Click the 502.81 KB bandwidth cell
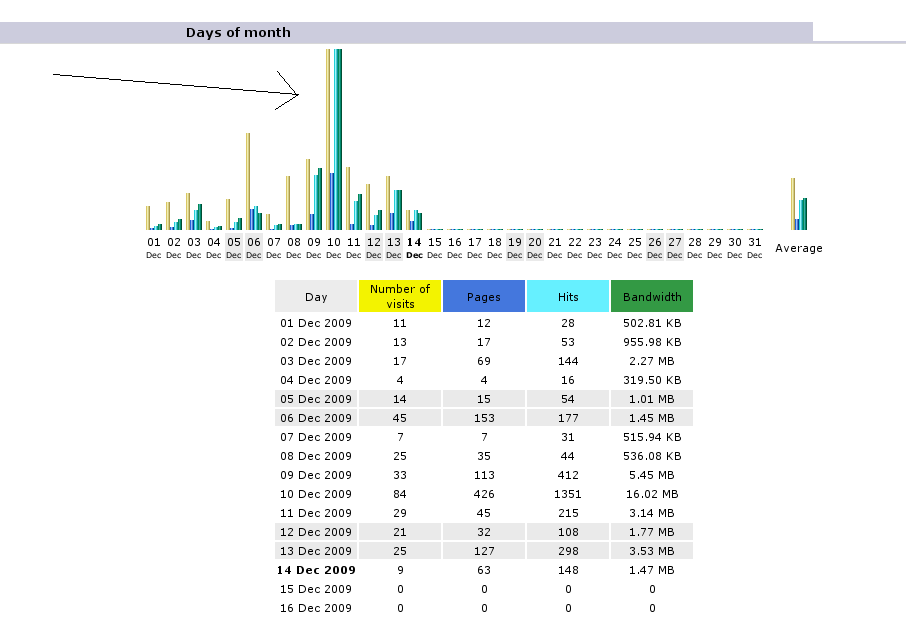The image size is (906, 617). pos(652,323)
